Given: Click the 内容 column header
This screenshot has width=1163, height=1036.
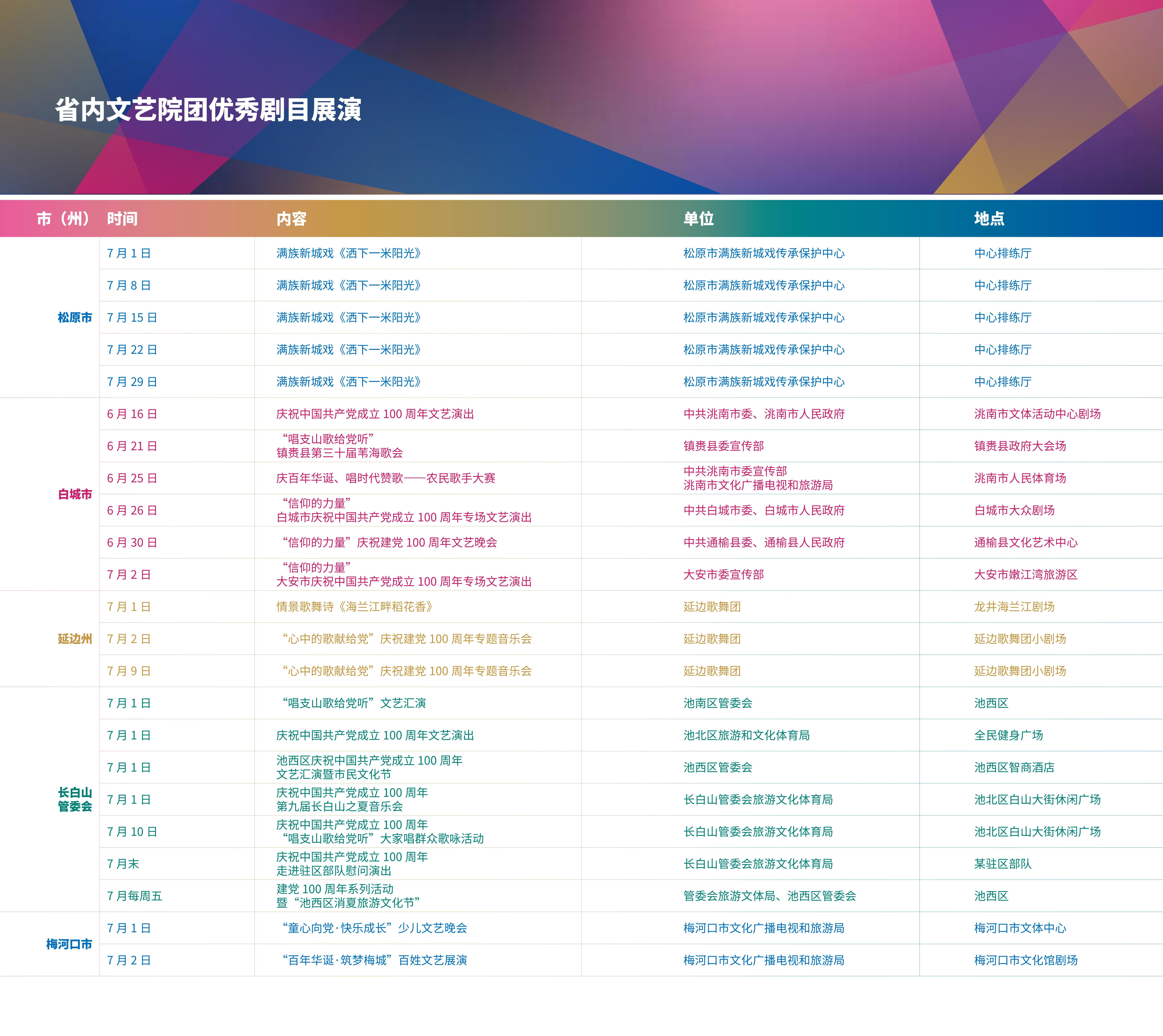Looking at the screenshot, I should (x=291, y=219).
